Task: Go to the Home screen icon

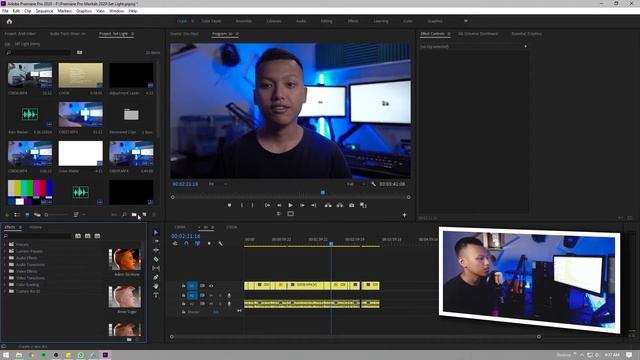Action: click(x=9, y=21)
